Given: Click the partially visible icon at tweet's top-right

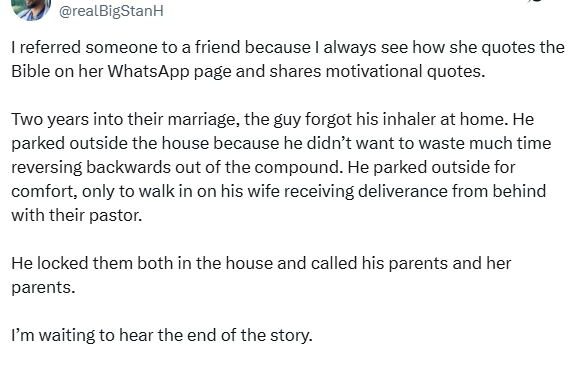Looking at the screenshot, I should click(535, 1).
